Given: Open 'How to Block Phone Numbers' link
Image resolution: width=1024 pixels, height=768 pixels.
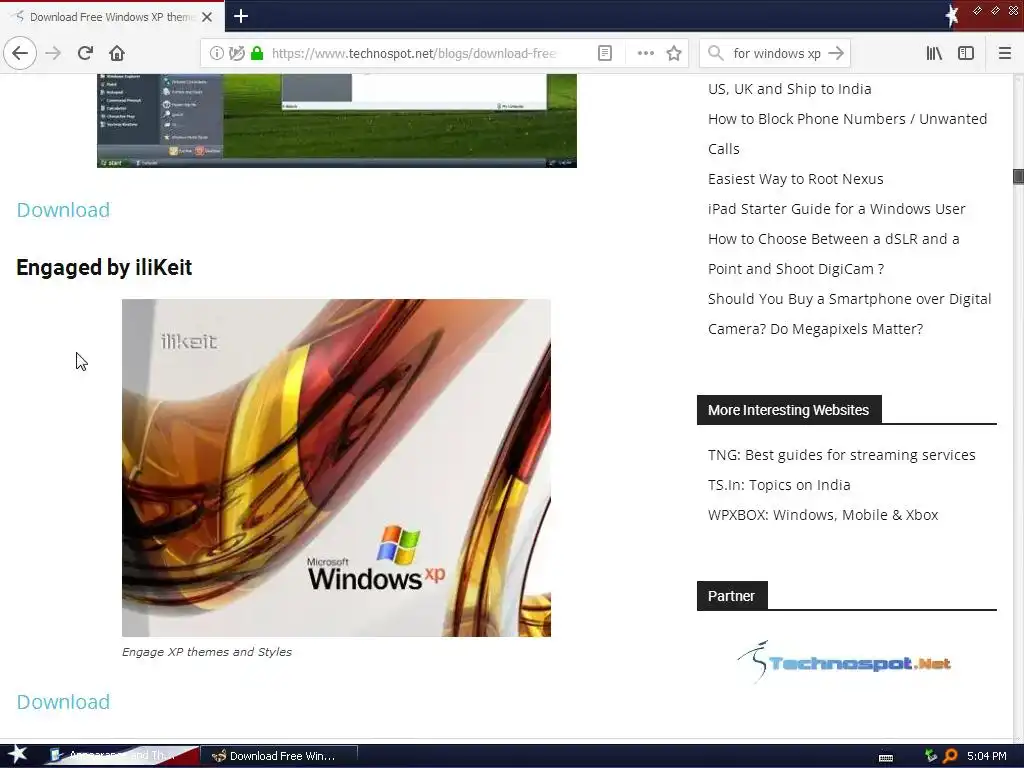Looking at the screenshot, I should 847,133.
